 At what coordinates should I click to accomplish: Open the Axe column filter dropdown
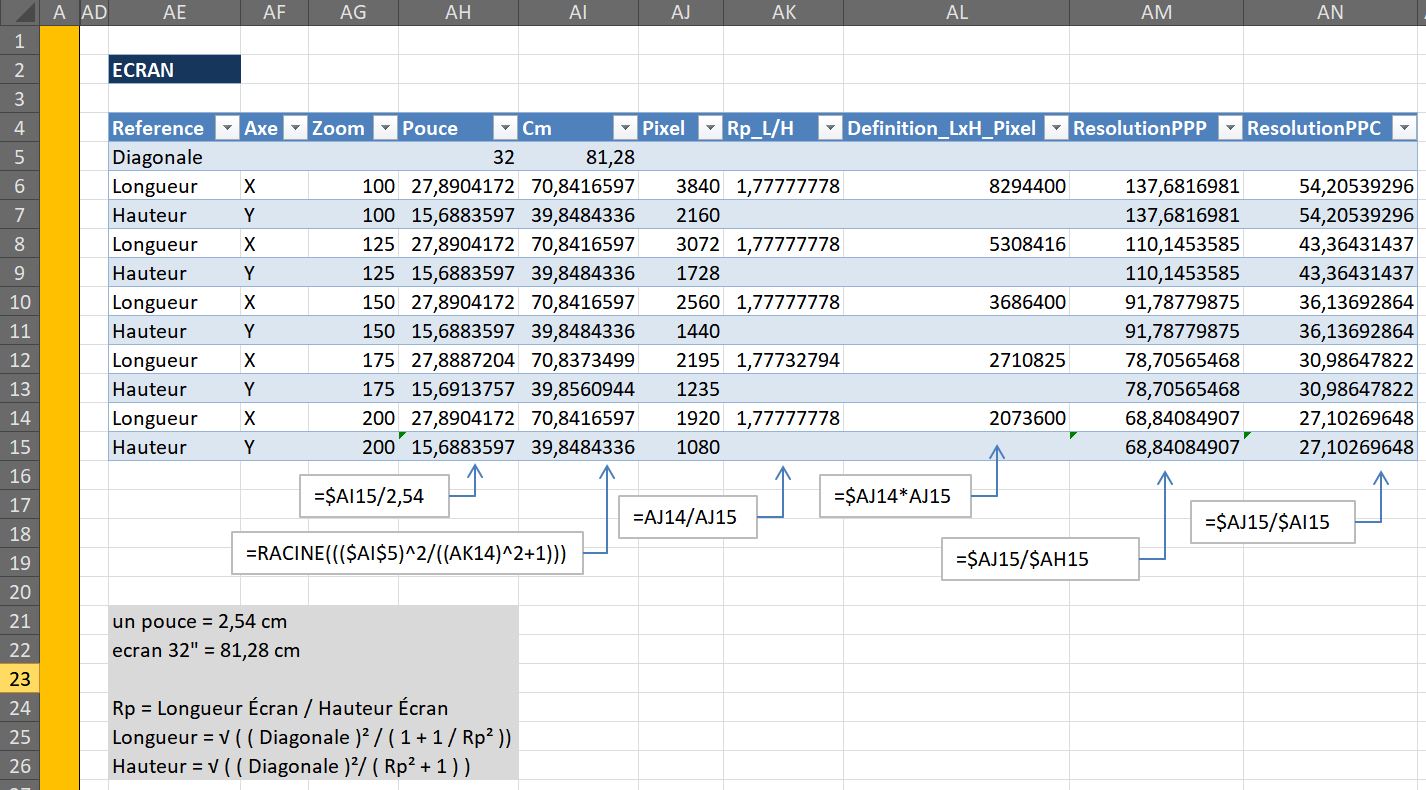295,128
